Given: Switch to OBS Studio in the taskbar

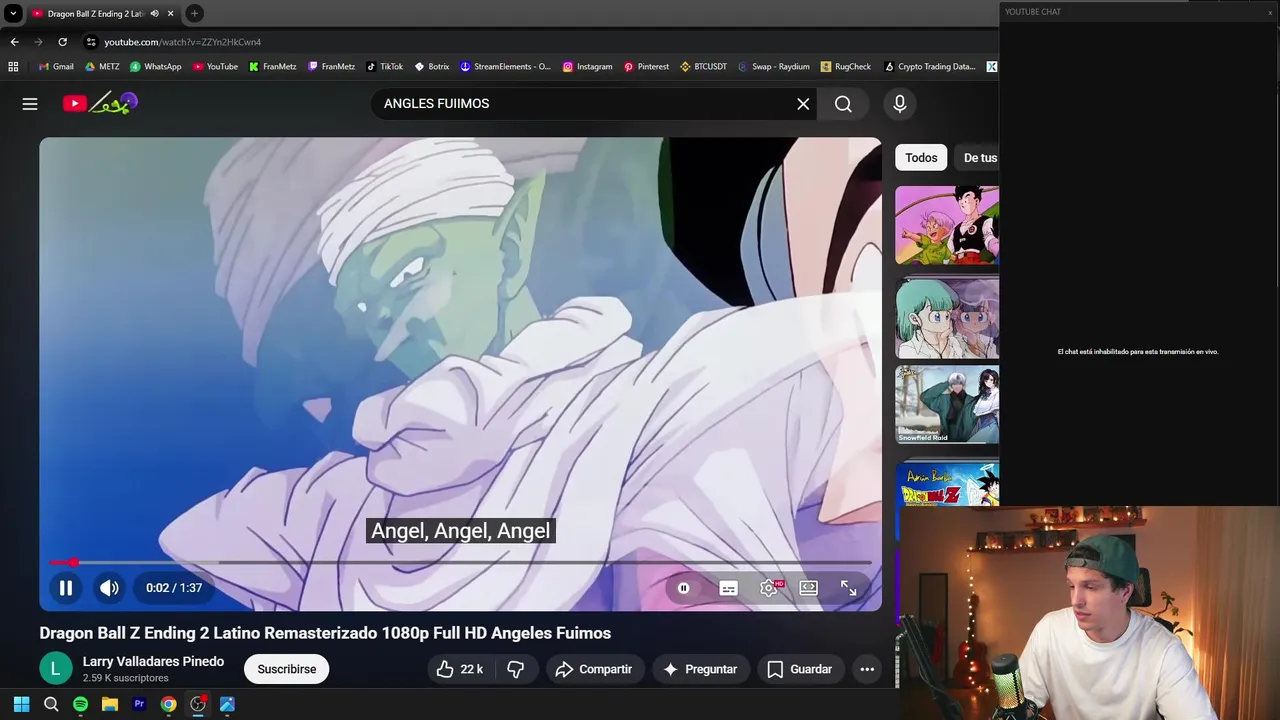Looking at the screenshot, I should point(198,704).
